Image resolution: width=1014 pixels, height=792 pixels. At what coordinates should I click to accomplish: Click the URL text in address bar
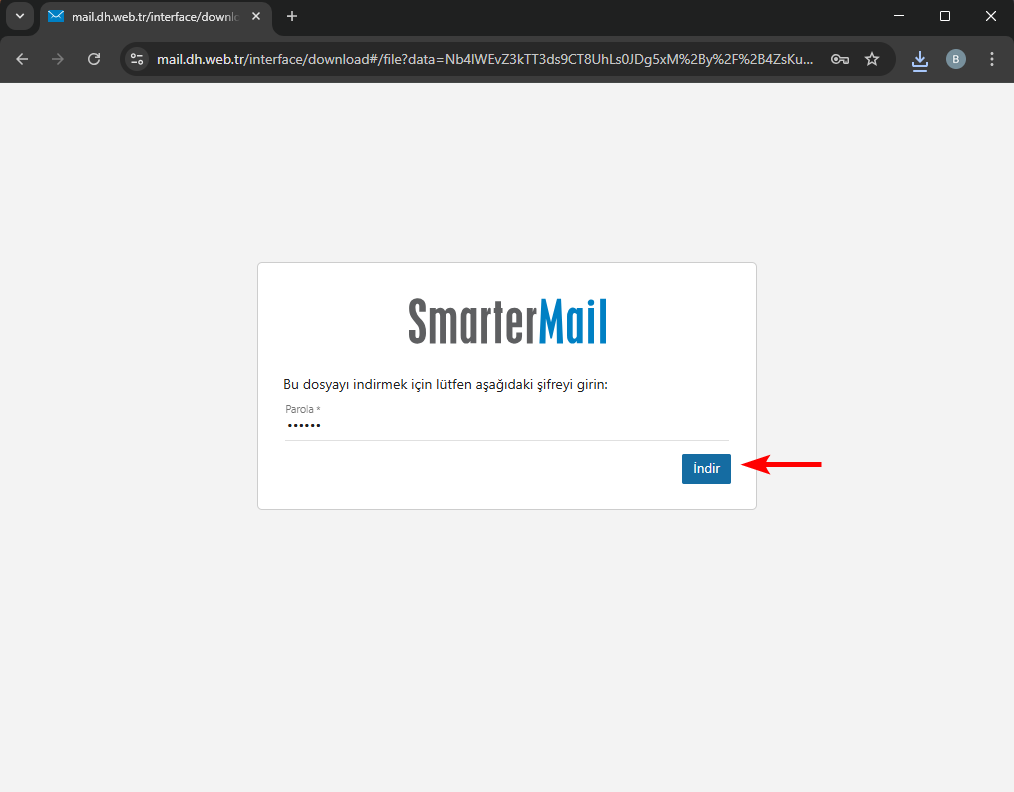click(x=485, y=59)
